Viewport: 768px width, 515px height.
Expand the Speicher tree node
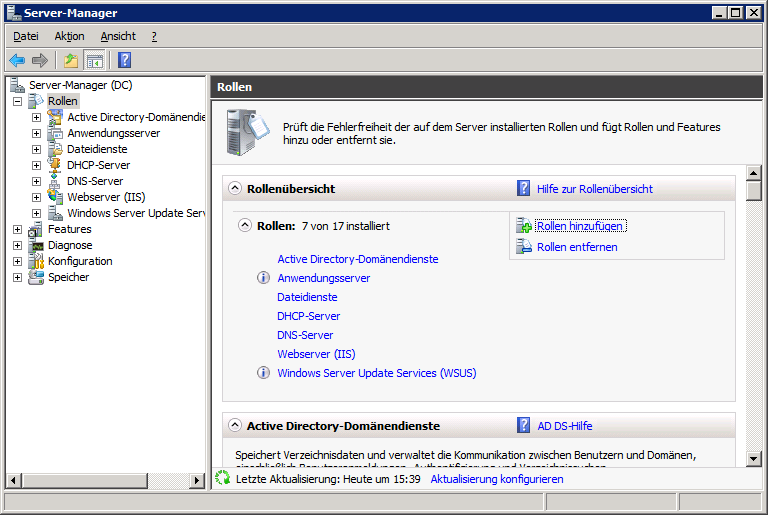18,277
